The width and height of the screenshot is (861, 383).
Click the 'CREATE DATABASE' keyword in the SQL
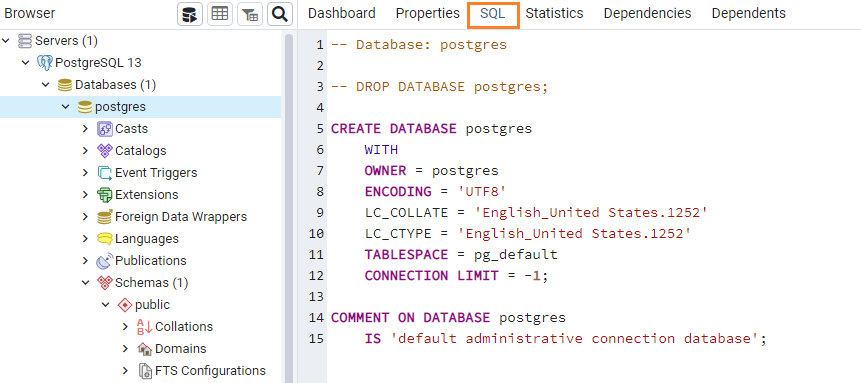click(x=393, y=129)
